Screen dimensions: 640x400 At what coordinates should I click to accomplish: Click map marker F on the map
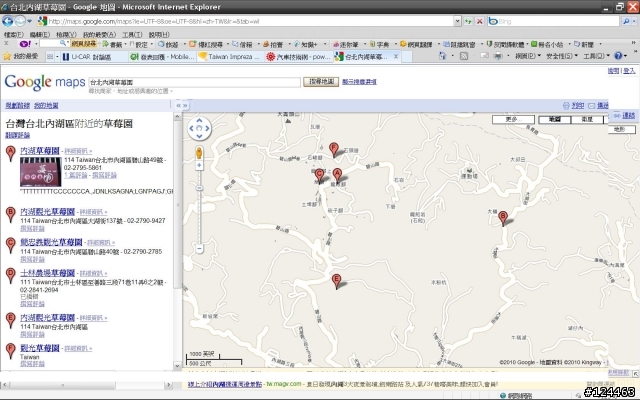click(x=333, y=150)
